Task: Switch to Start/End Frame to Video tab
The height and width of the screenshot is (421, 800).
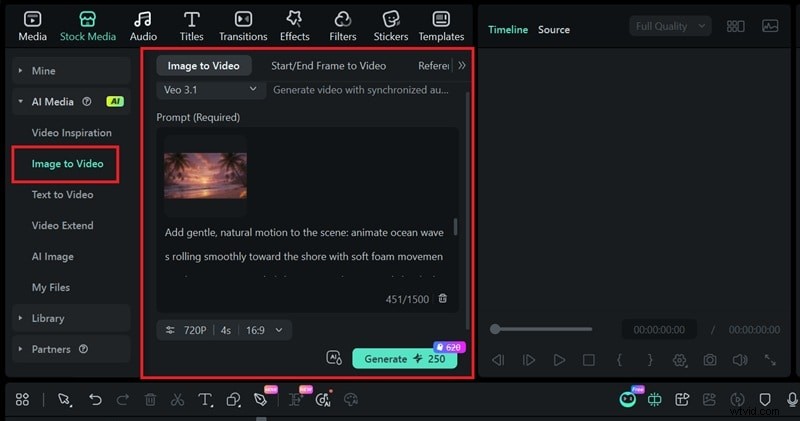Action: pos(328,65)
